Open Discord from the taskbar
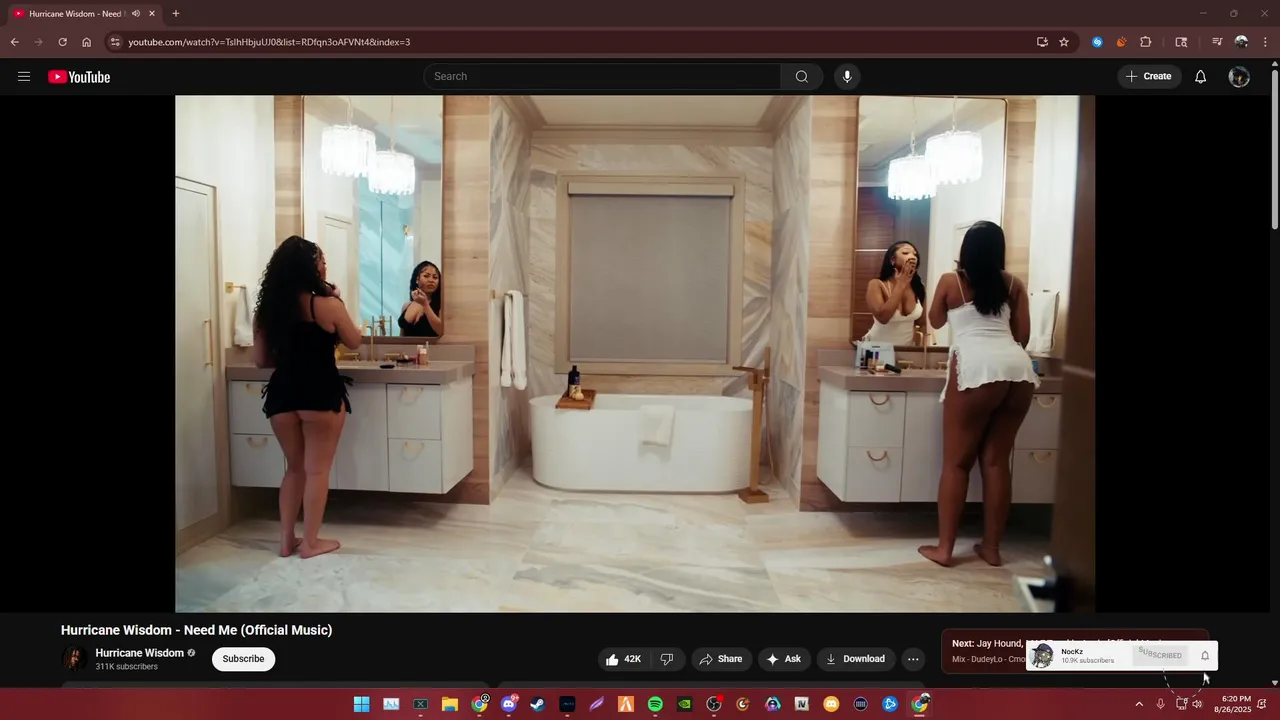This screenshot has width=1280, height=720. pyautogui.click(x=509, y=704)
